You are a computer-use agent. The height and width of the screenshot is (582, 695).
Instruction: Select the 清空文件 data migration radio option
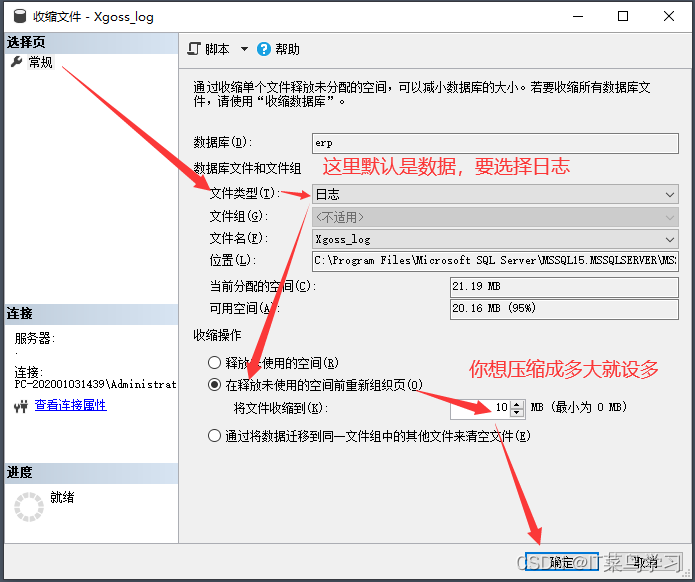pos(214,435)
